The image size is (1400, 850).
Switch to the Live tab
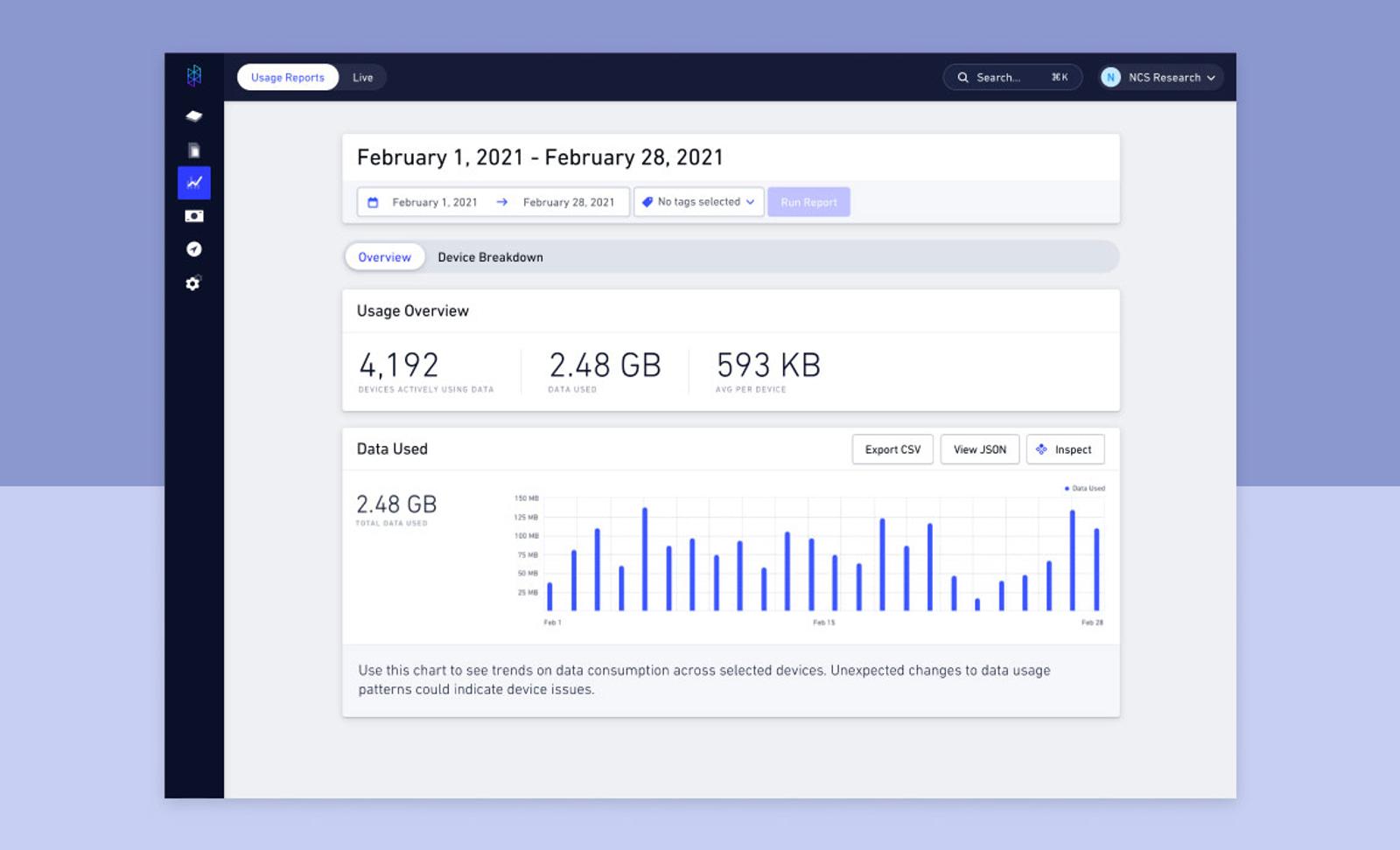tap(362, 77)
